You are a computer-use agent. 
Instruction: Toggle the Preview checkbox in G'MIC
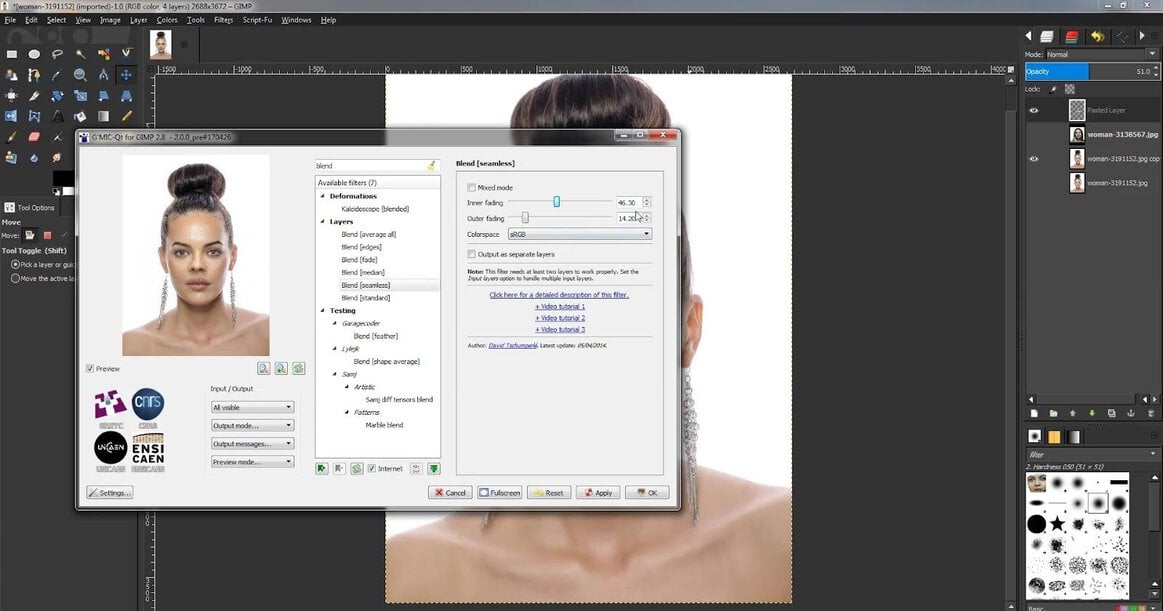coord(90,369)
